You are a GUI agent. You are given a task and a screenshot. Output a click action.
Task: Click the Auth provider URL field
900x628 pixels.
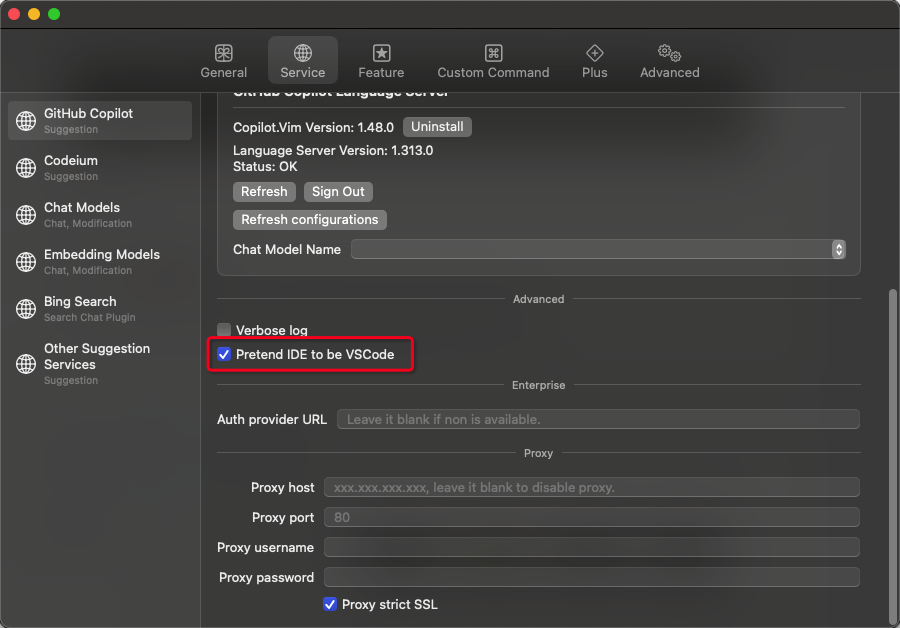point(598,419)
